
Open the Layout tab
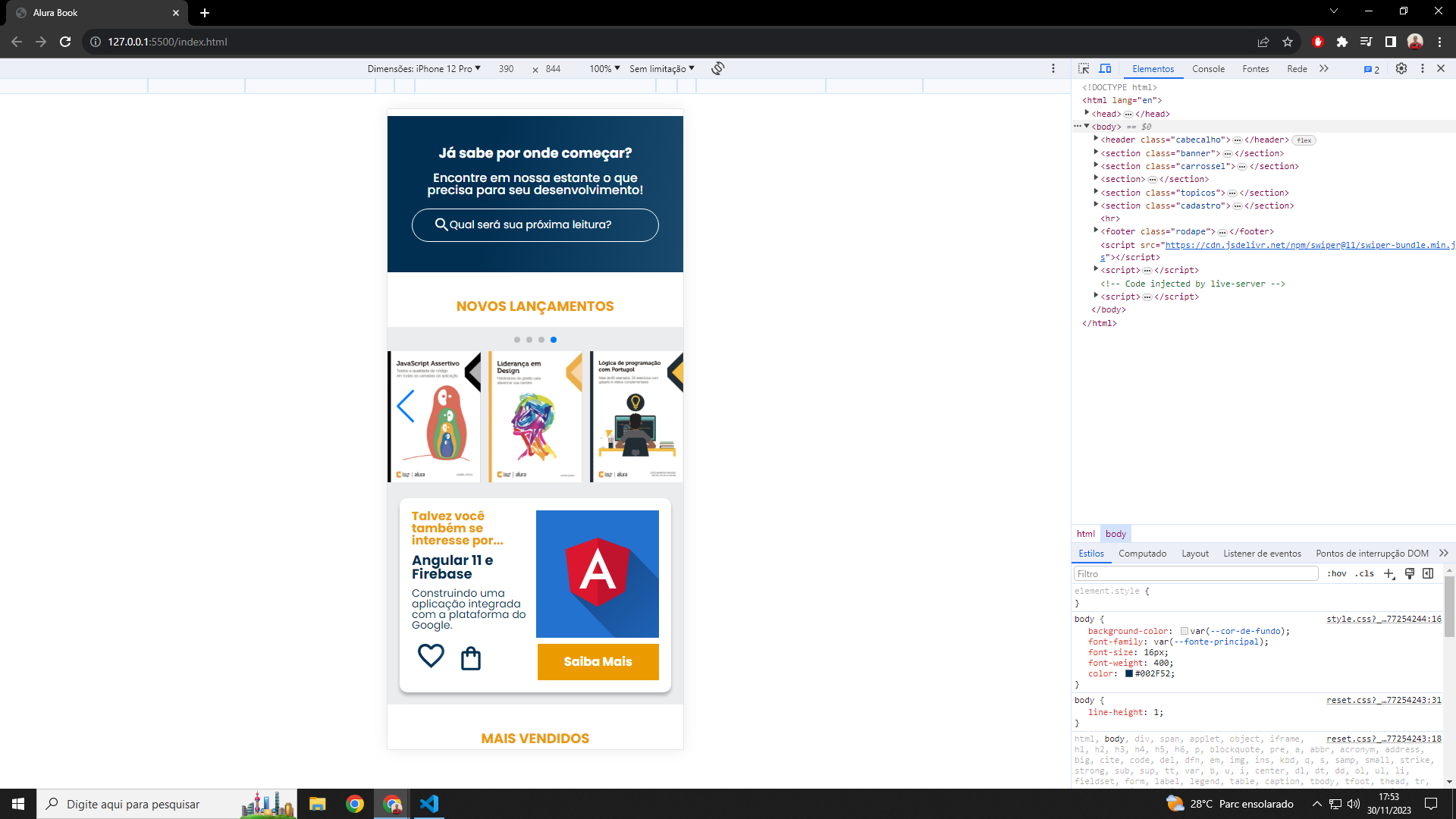[1195, 553]
